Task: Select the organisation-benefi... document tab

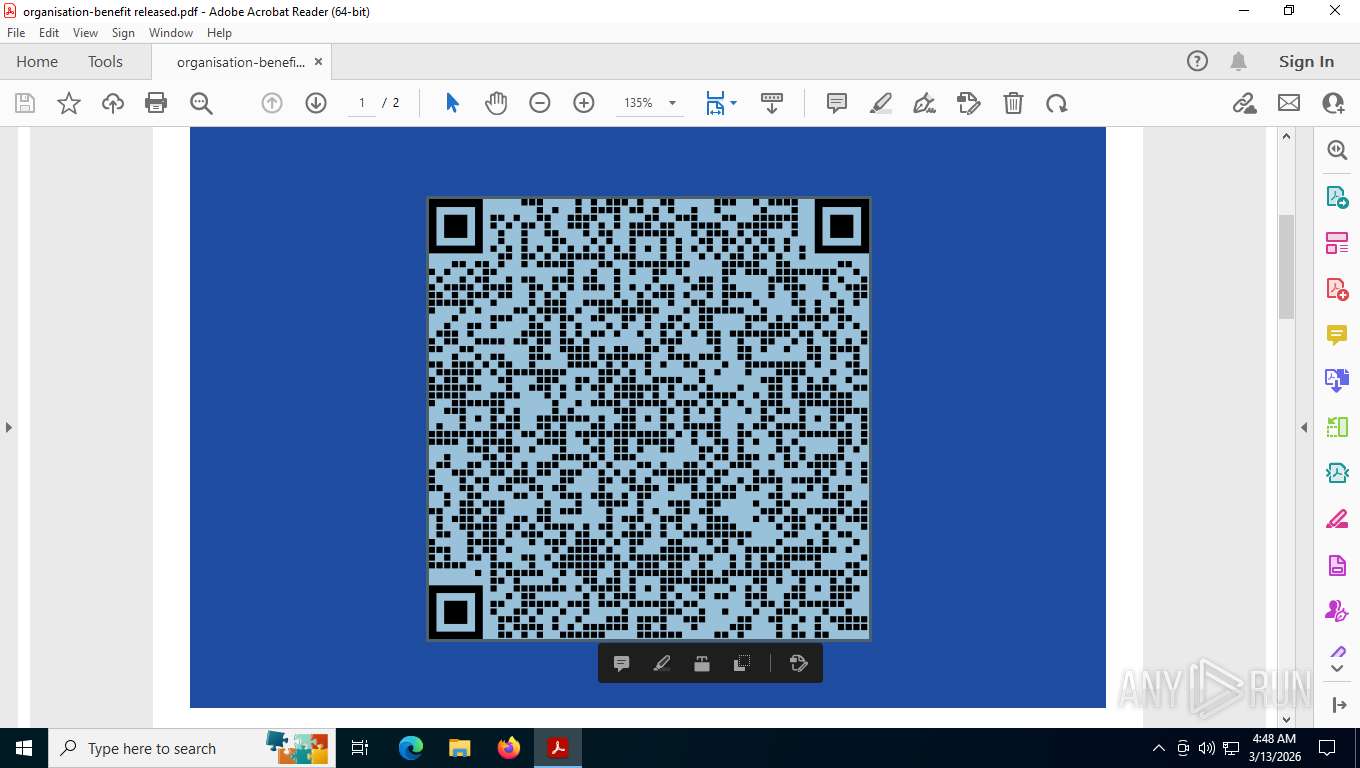Action: pos(240,62)
